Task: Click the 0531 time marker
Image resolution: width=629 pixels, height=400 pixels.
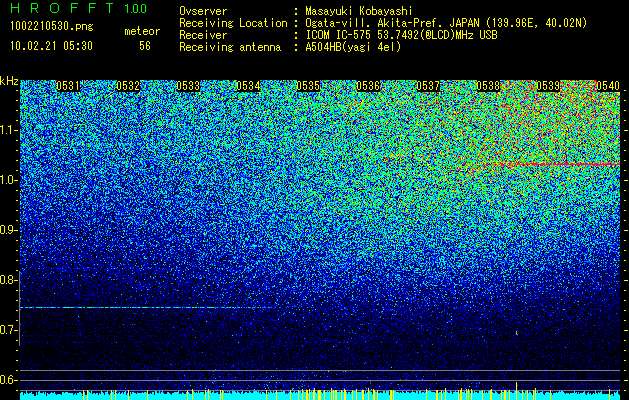Action: (67, 86)
